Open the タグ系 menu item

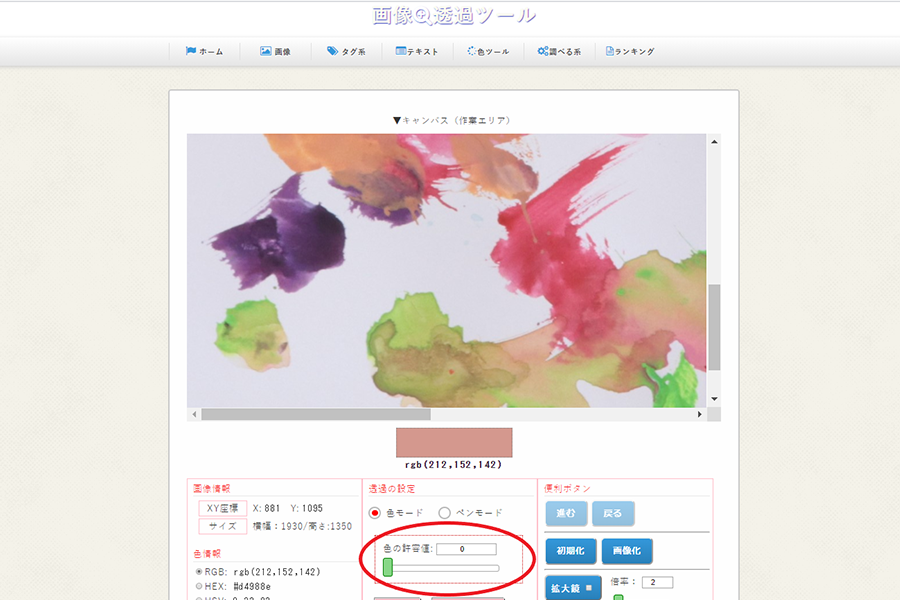[346, 51]
